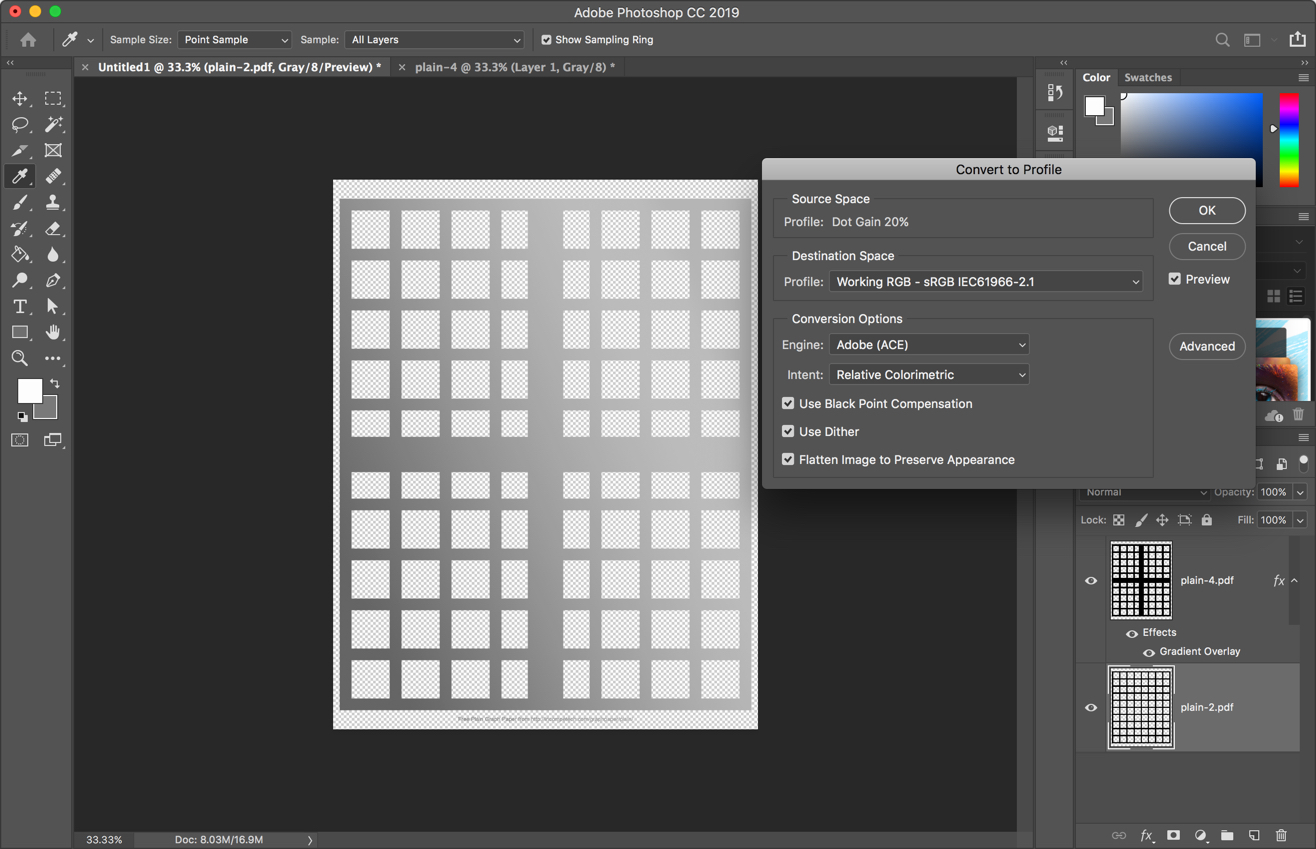The height and width of the screenshot is (849, 1316).
Task: Uncheck Flatten Image to Preserve Appearance
Action: click(x=788, y=459)
